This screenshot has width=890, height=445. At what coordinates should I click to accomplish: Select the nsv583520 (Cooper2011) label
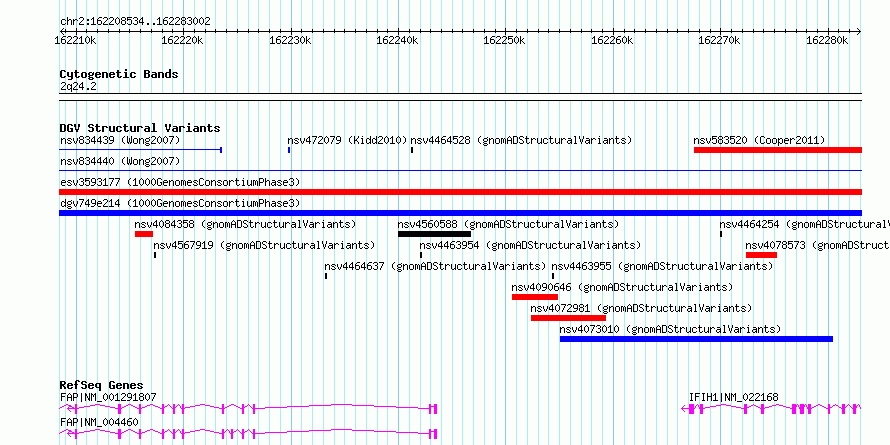759,140
